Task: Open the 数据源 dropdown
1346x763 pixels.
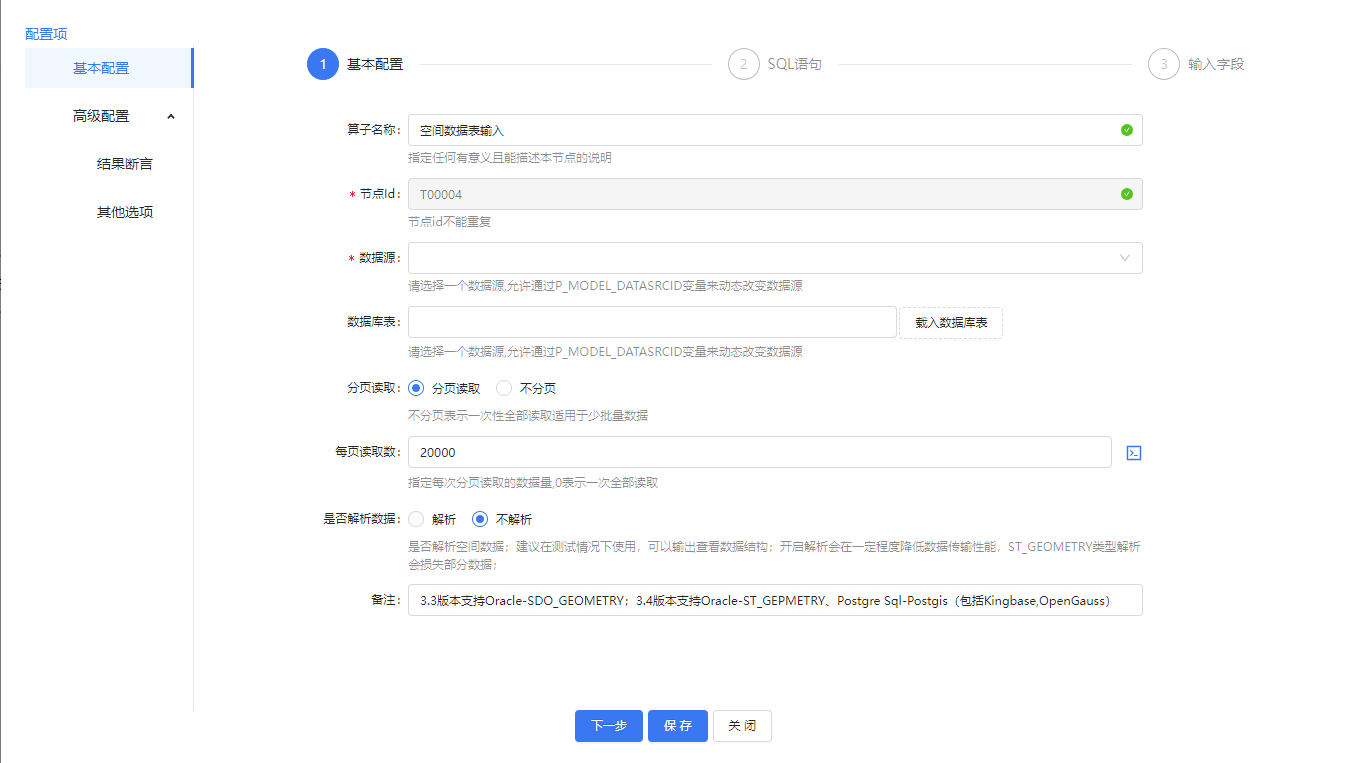Action: click(774, 258)
